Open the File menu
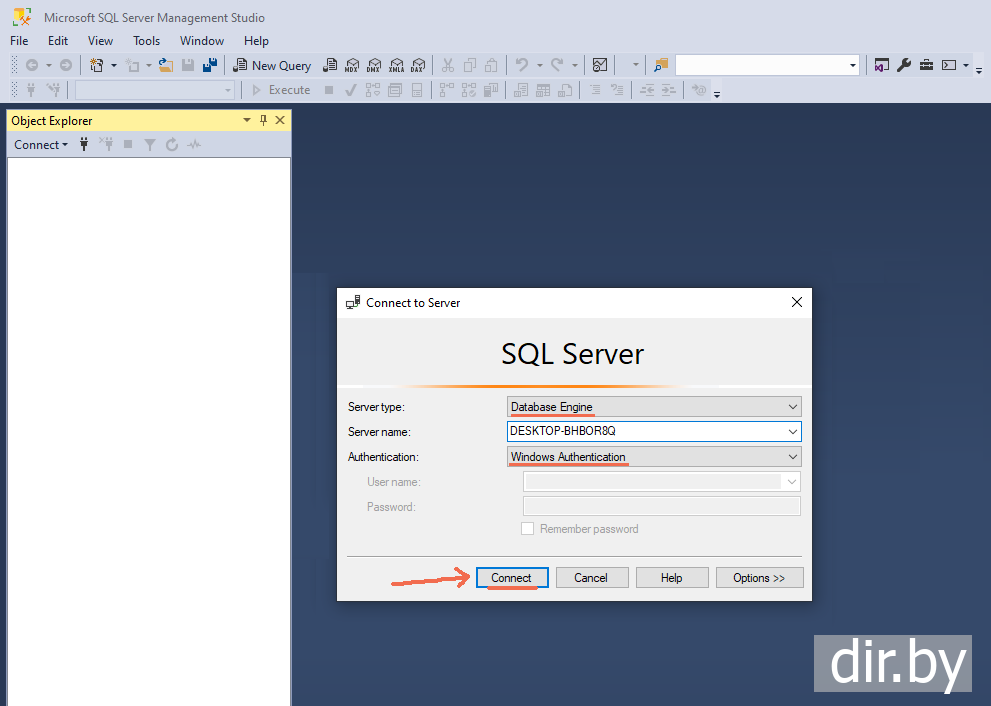This screenshot has height=706, width=991. click(18, 41)
